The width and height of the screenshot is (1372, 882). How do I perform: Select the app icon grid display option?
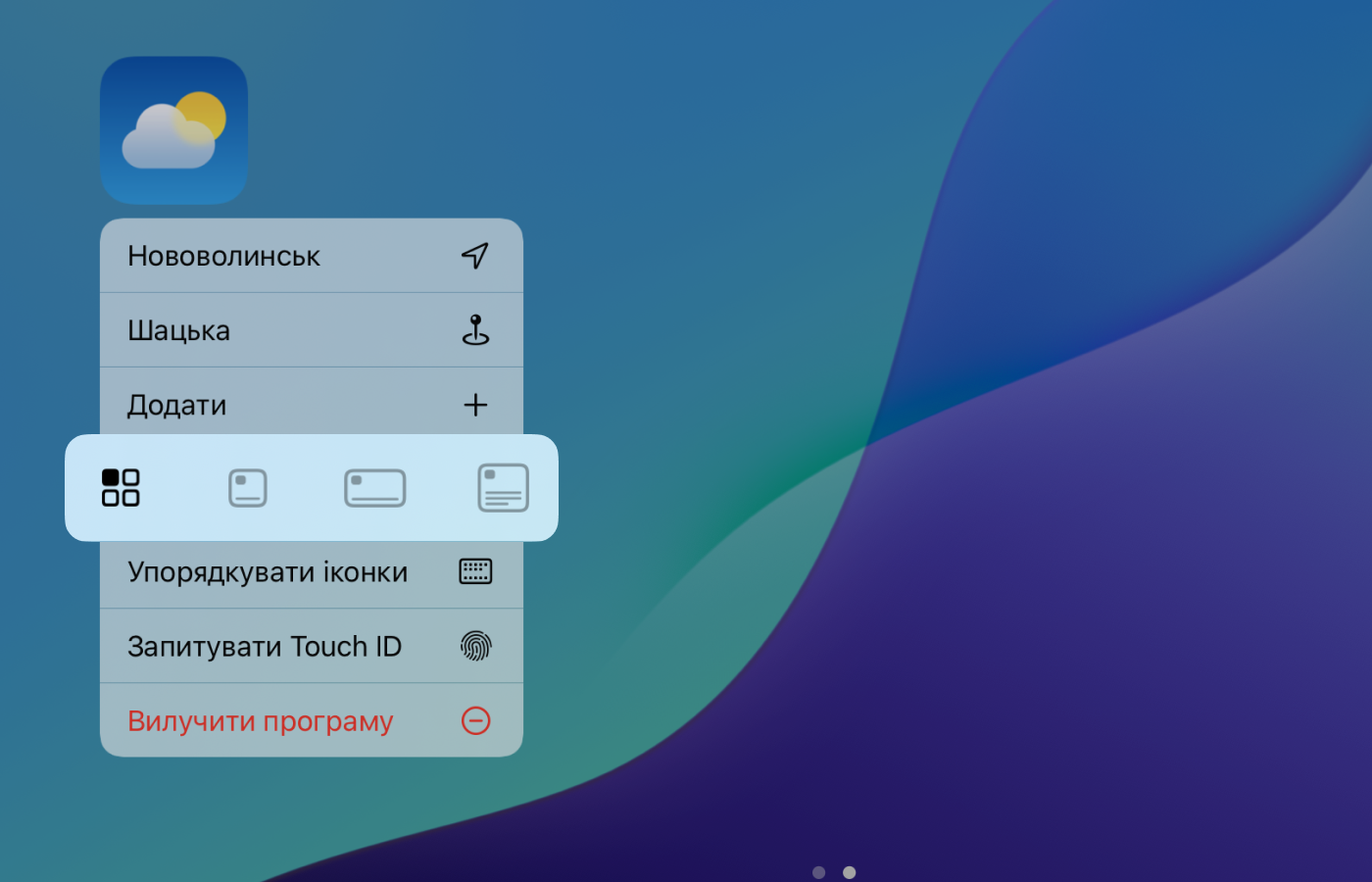click(121, 487)
